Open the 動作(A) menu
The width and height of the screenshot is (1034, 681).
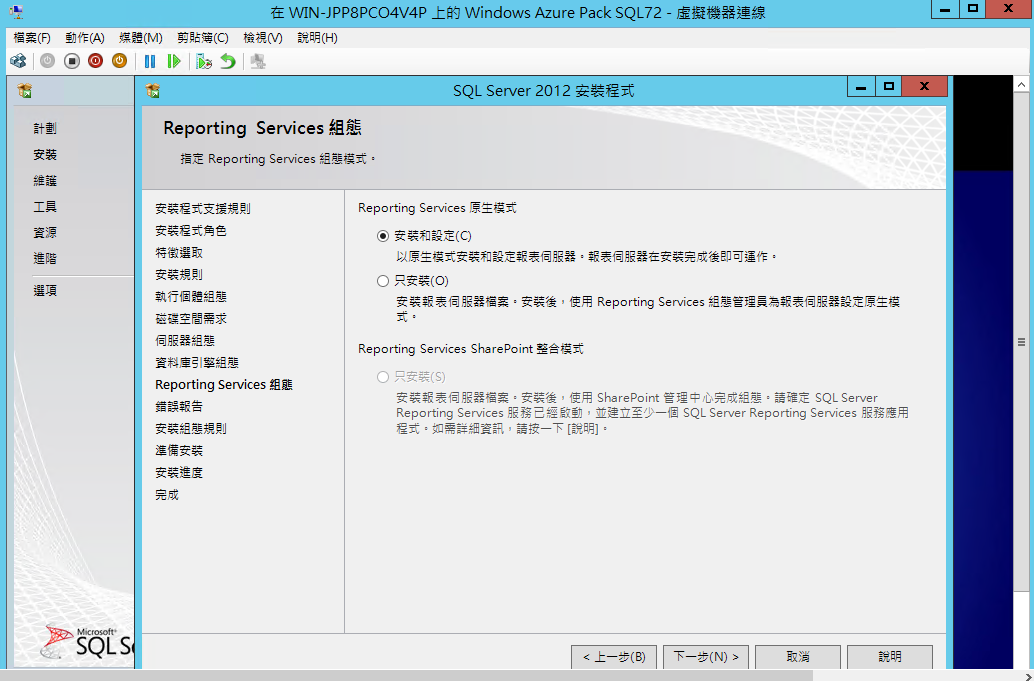(x=85, y=38)
